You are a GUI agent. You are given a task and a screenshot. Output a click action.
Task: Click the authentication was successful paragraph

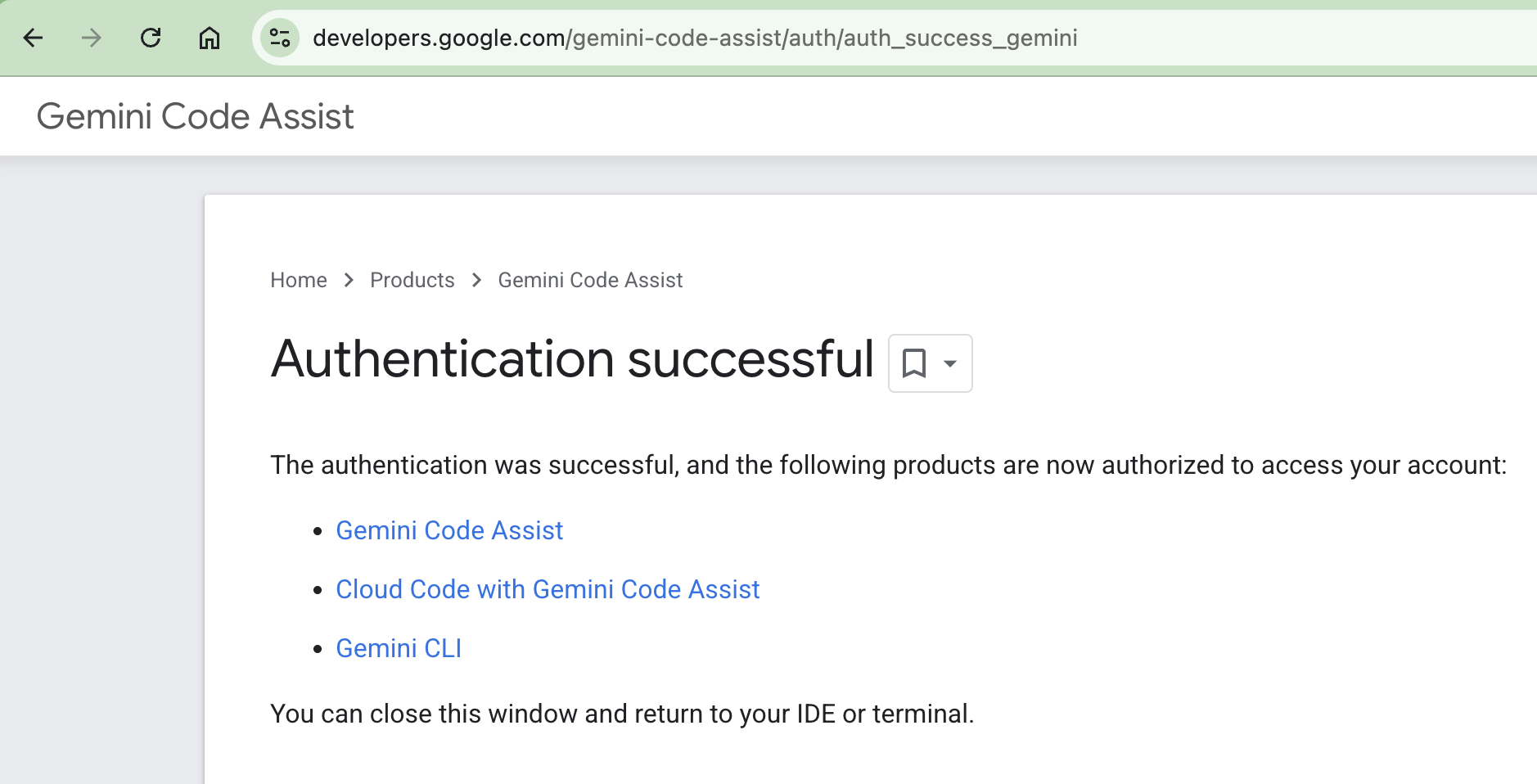pos(889,465)
